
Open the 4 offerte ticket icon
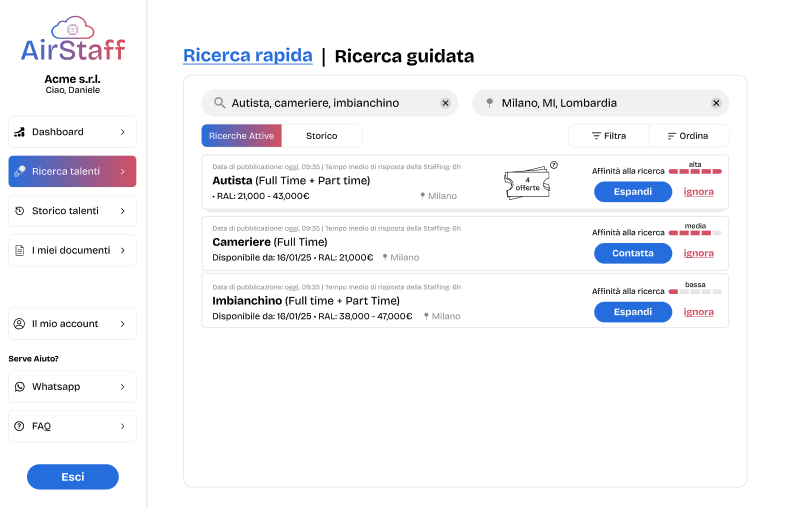528,182
